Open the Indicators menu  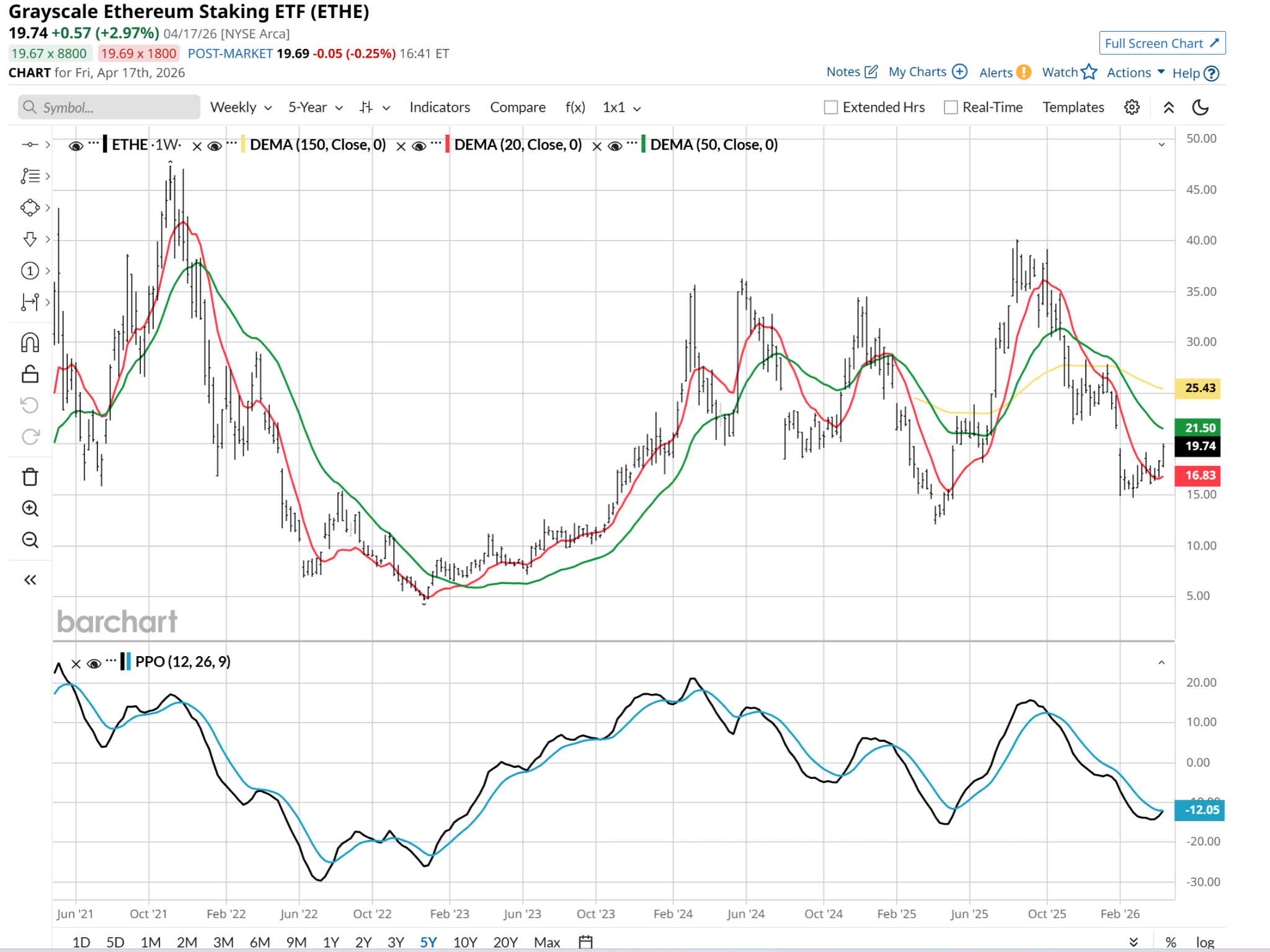click(440, 107)
